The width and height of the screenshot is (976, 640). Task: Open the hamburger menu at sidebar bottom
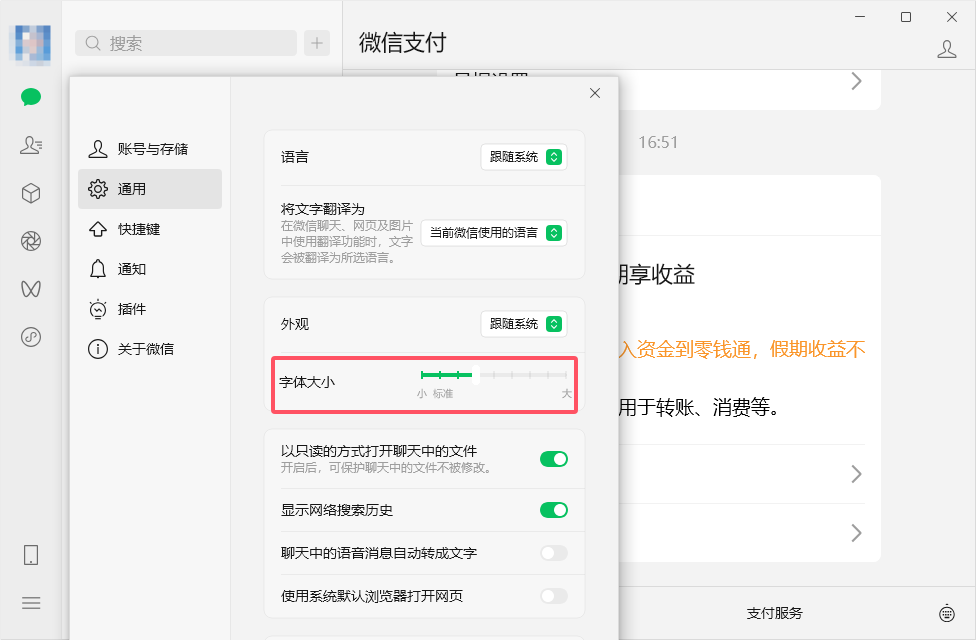[31, 603]
